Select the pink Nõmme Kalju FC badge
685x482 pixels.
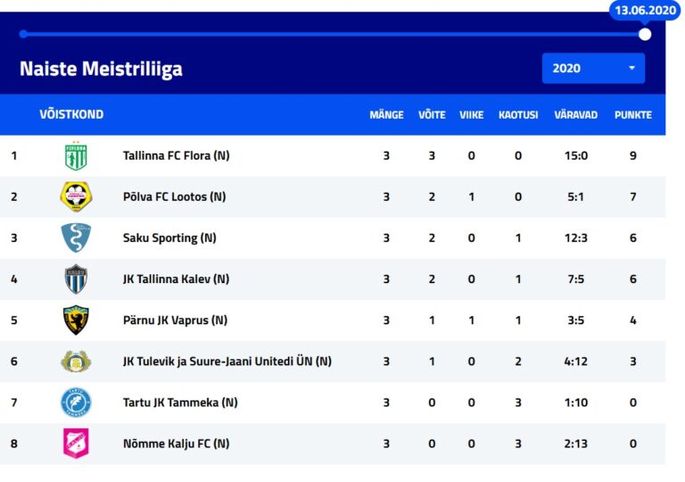[76, 443]
